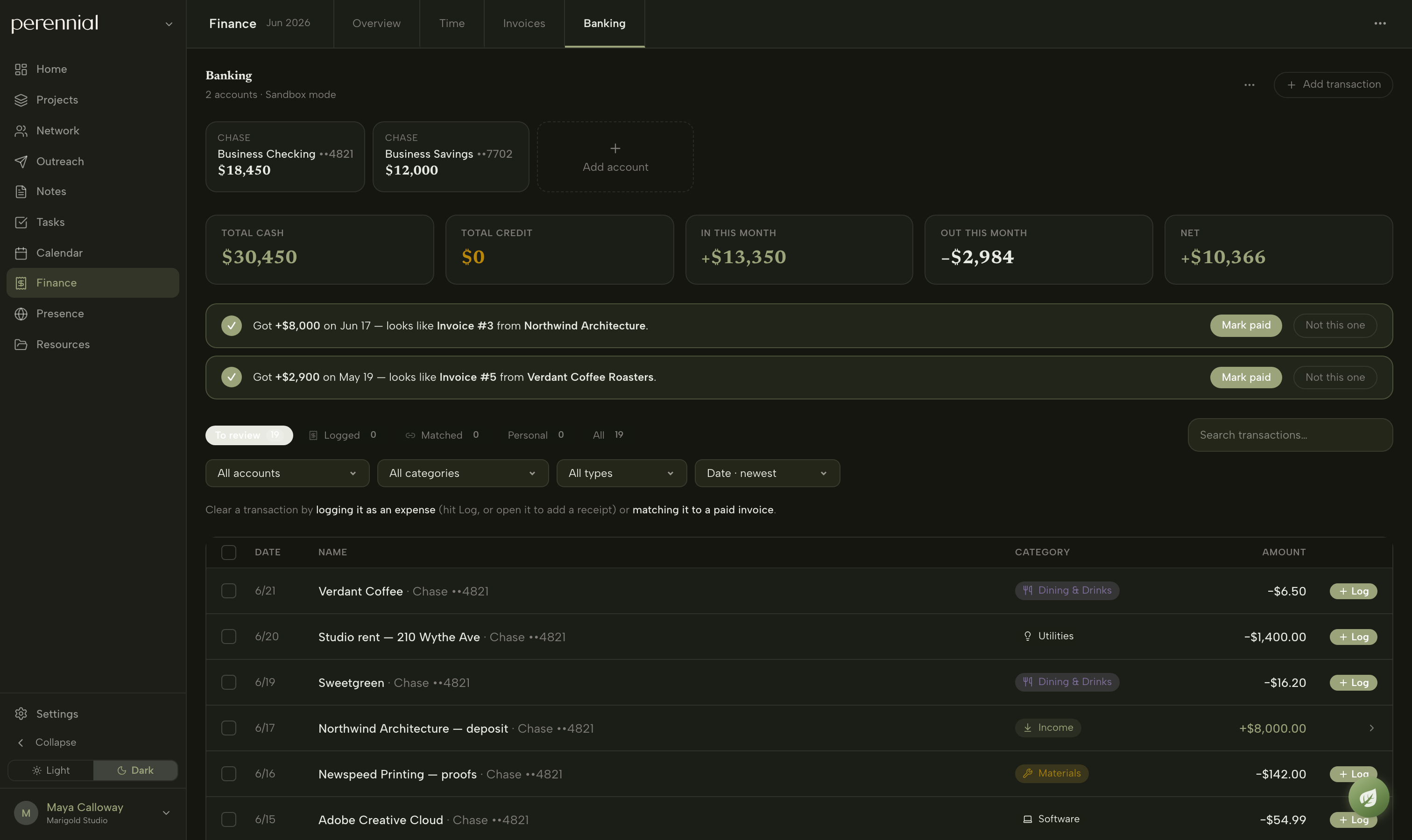
Task: Click checkmark icon on Northwind invoice suggestion
Action: [x=231, y=325]
